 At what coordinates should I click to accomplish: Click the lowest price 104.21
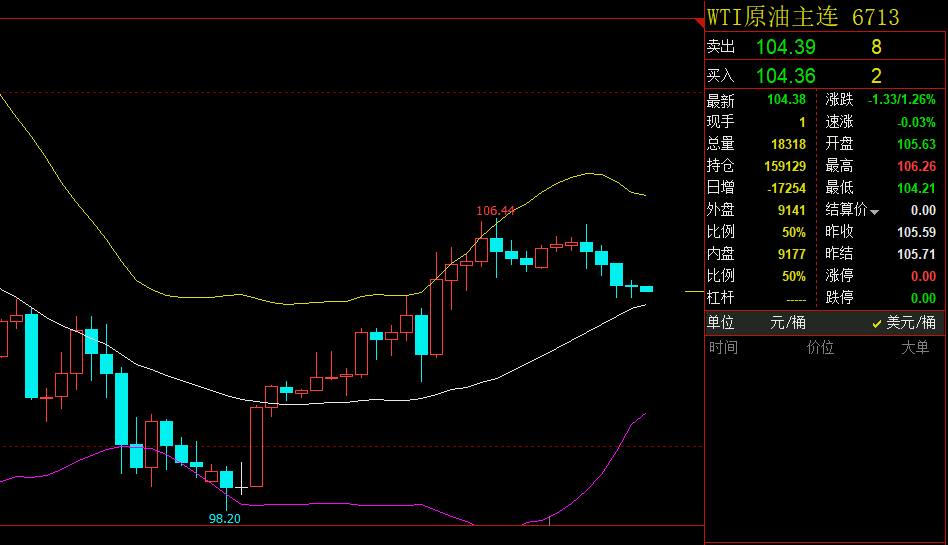click(x=917, y=188)
